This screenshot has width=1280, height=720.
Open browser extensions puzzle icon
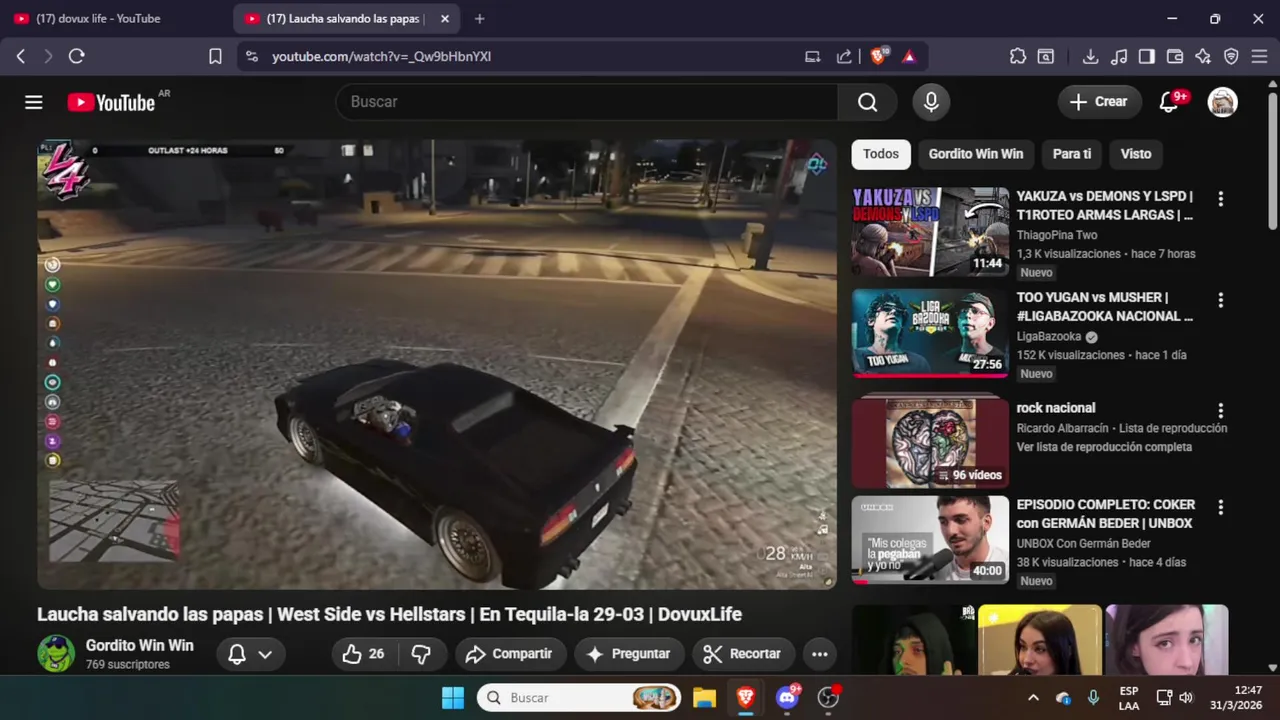pyautogui.click(x=1018, y=57)
